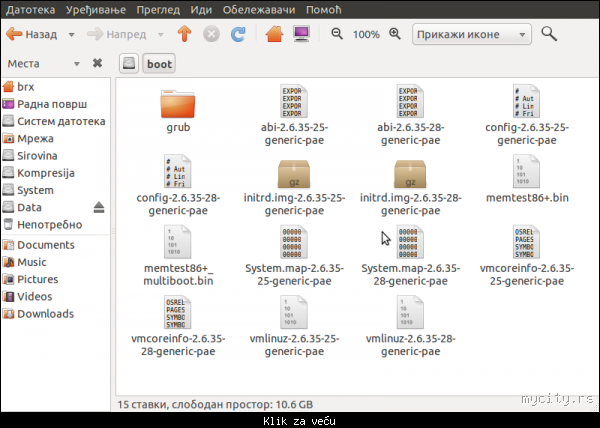
Task: Click the 100% zoom level
Action: coord(366,34)
